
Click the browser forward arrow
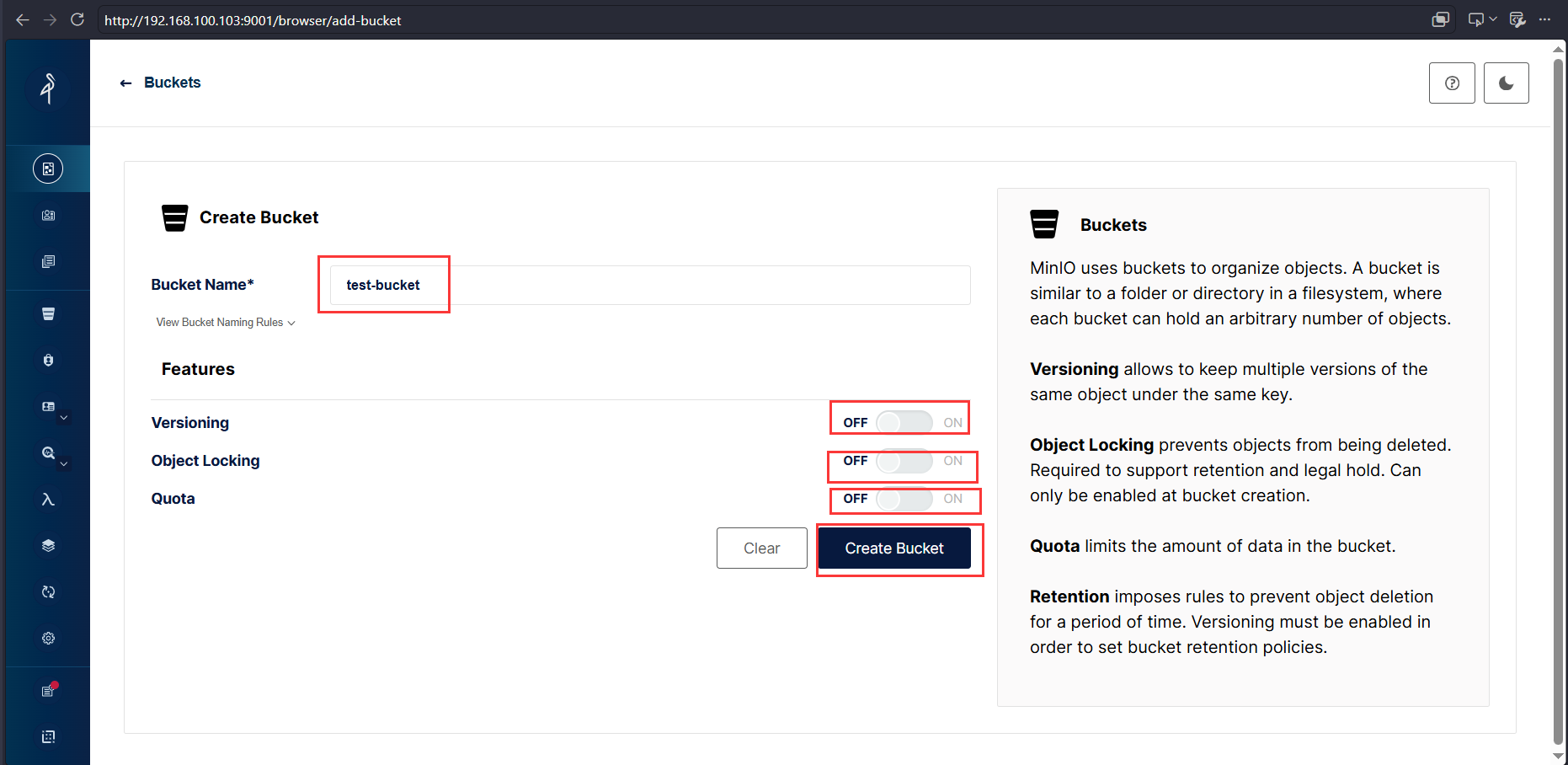pyautogui.click(x=51, y=19)
